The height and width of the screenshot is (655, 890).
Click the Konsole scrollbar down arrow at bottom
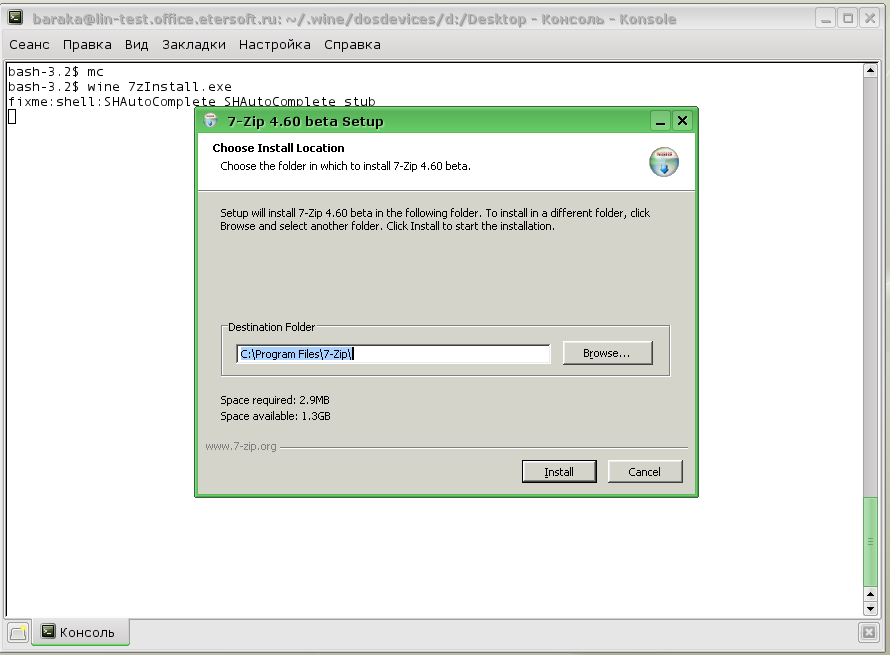pos(870,609)
